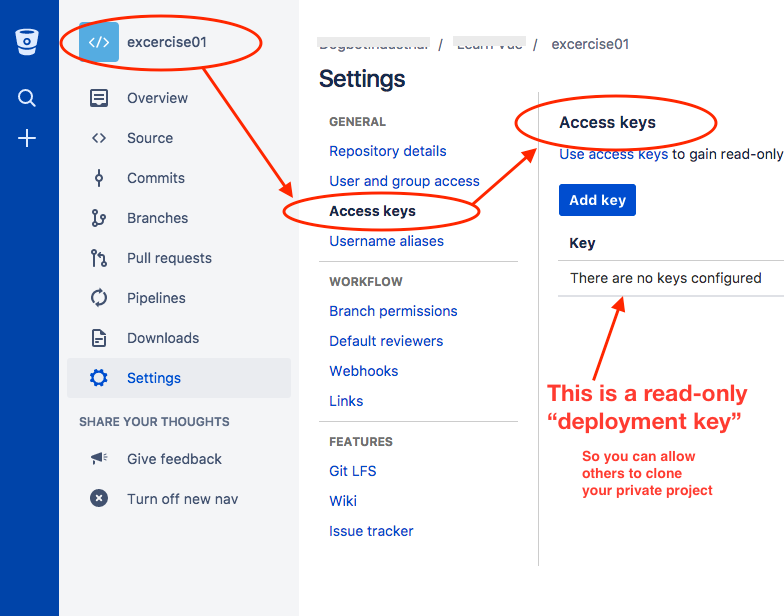Click the Give feedback megaphone icon
Screen dimensions: 784x616
99,458
